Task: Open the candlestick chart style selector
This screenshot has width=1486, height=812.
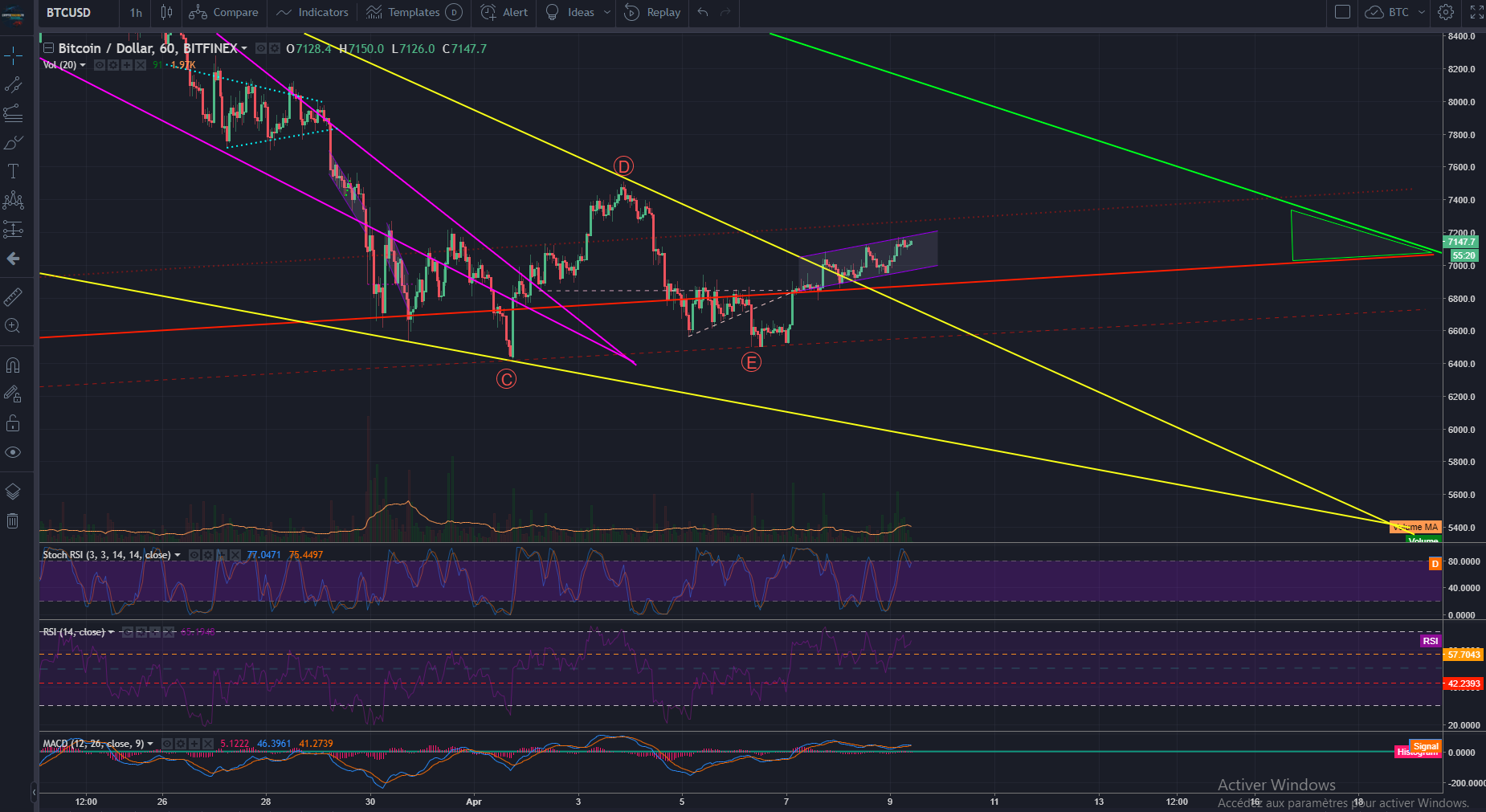Action: pos(166,12)
